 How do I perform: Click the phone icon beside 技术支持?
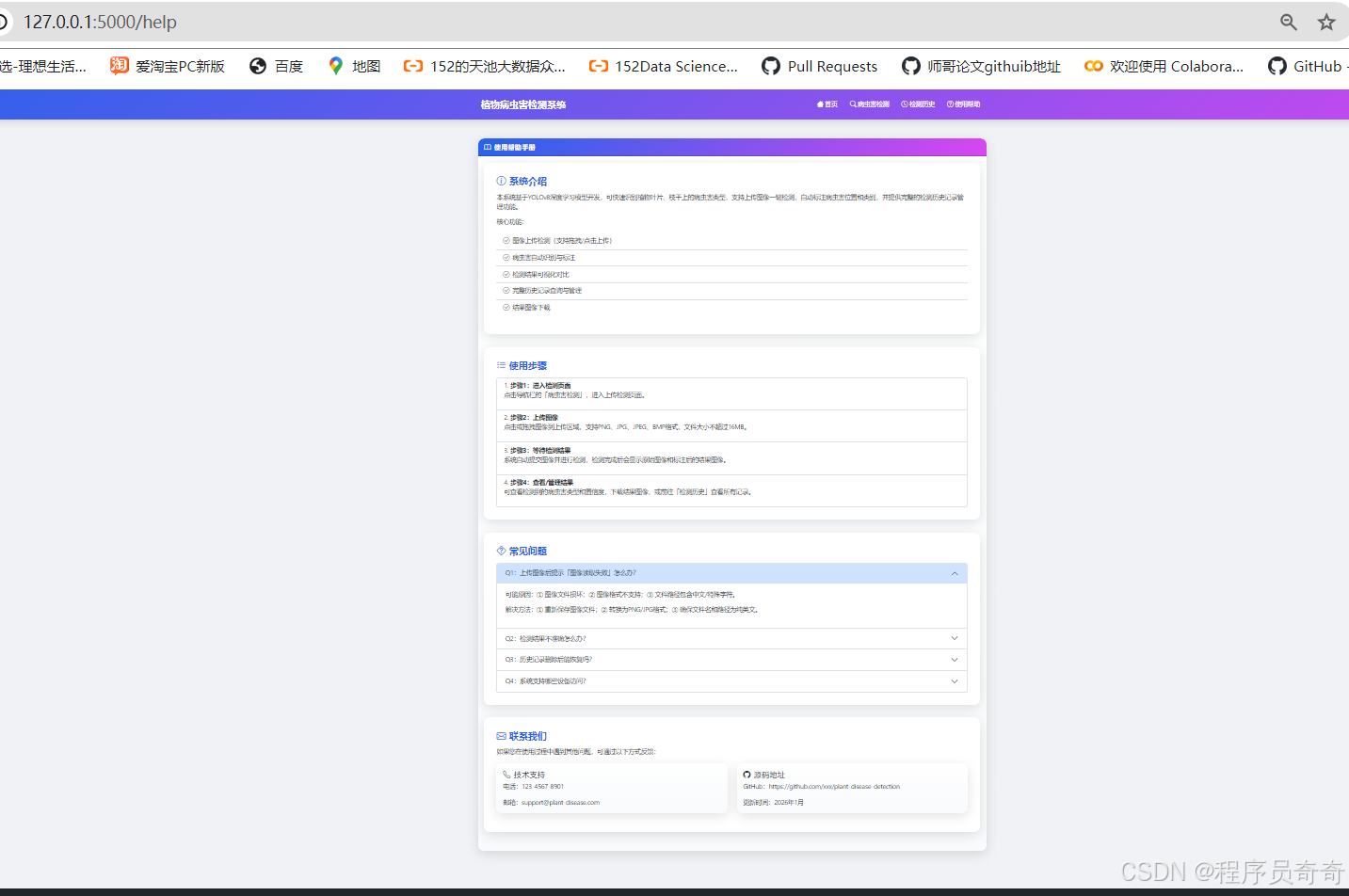click(506, 776)
